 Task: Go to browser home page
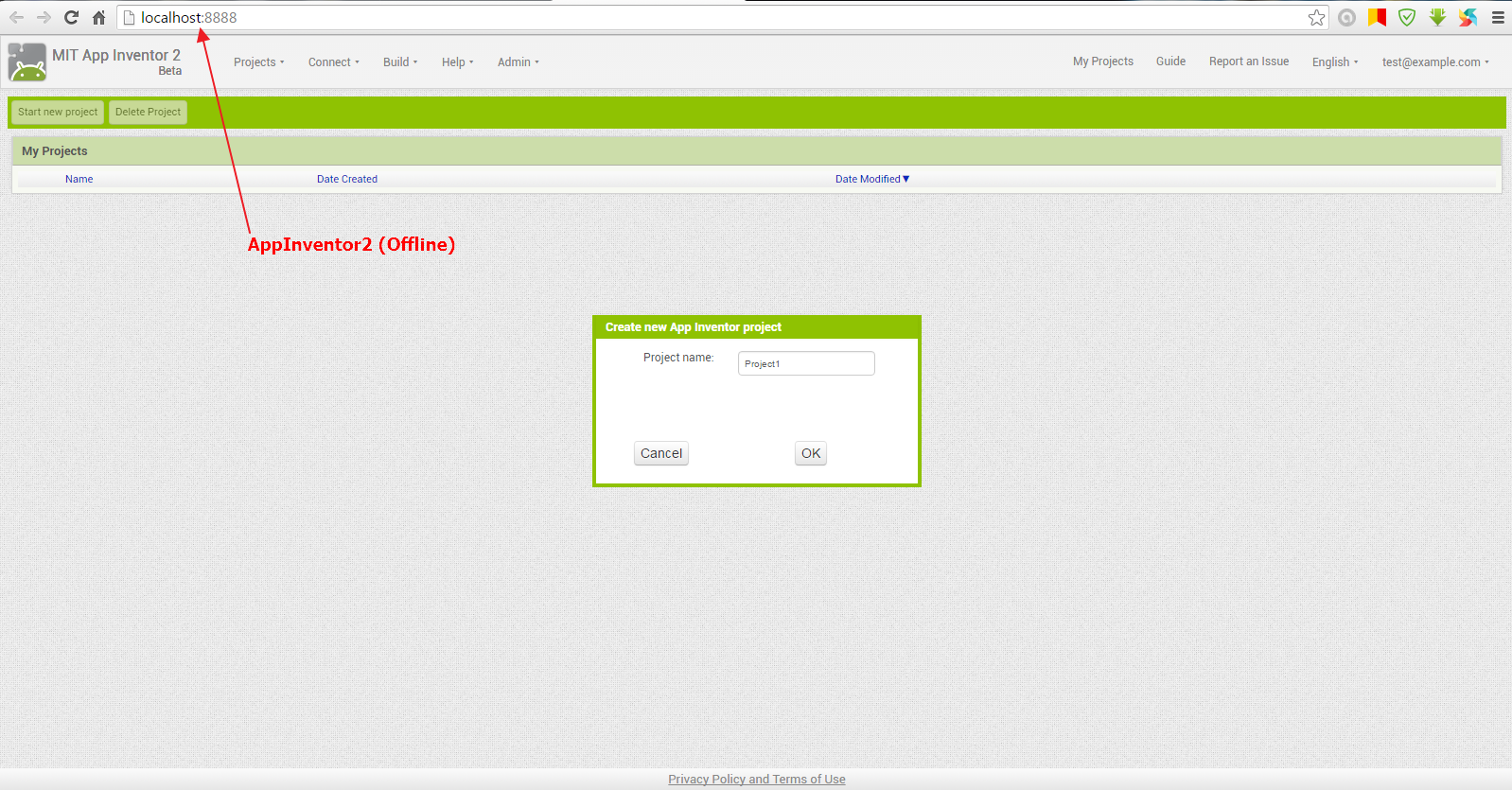(x=98, y=17)
